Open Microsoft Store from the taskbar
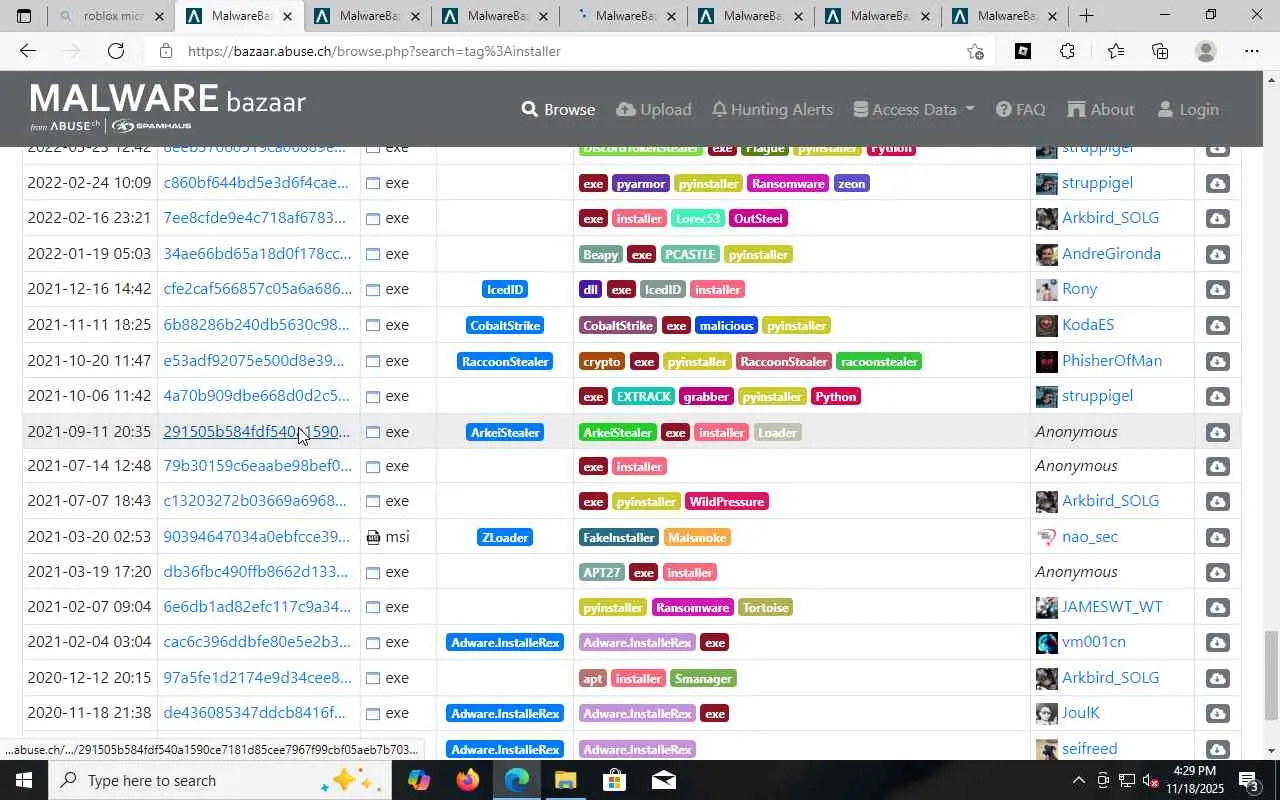1280x800 pixels. point(614,780)
